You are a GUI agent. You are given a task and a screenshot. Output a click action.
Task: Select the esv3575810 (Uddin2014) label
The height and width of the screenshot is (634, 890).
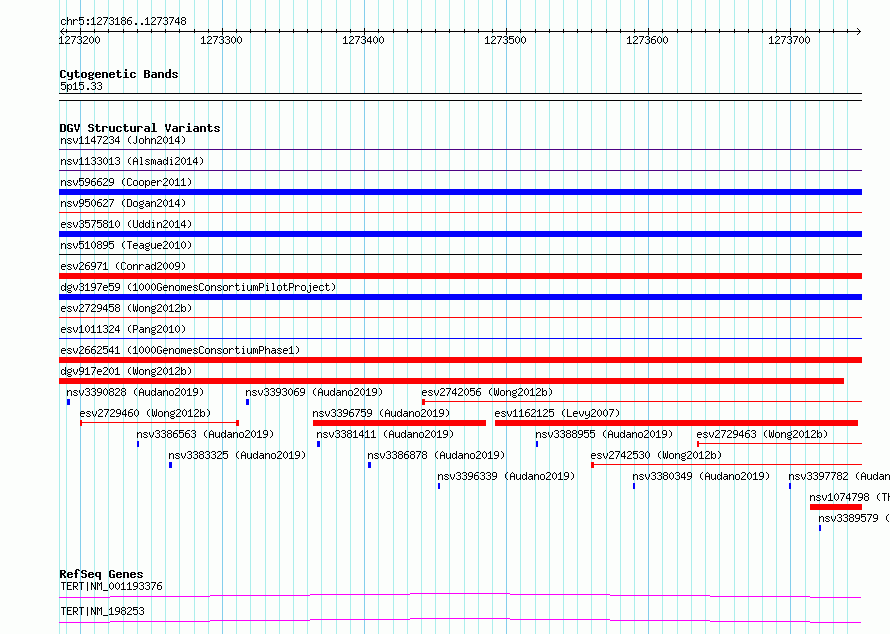126,224
